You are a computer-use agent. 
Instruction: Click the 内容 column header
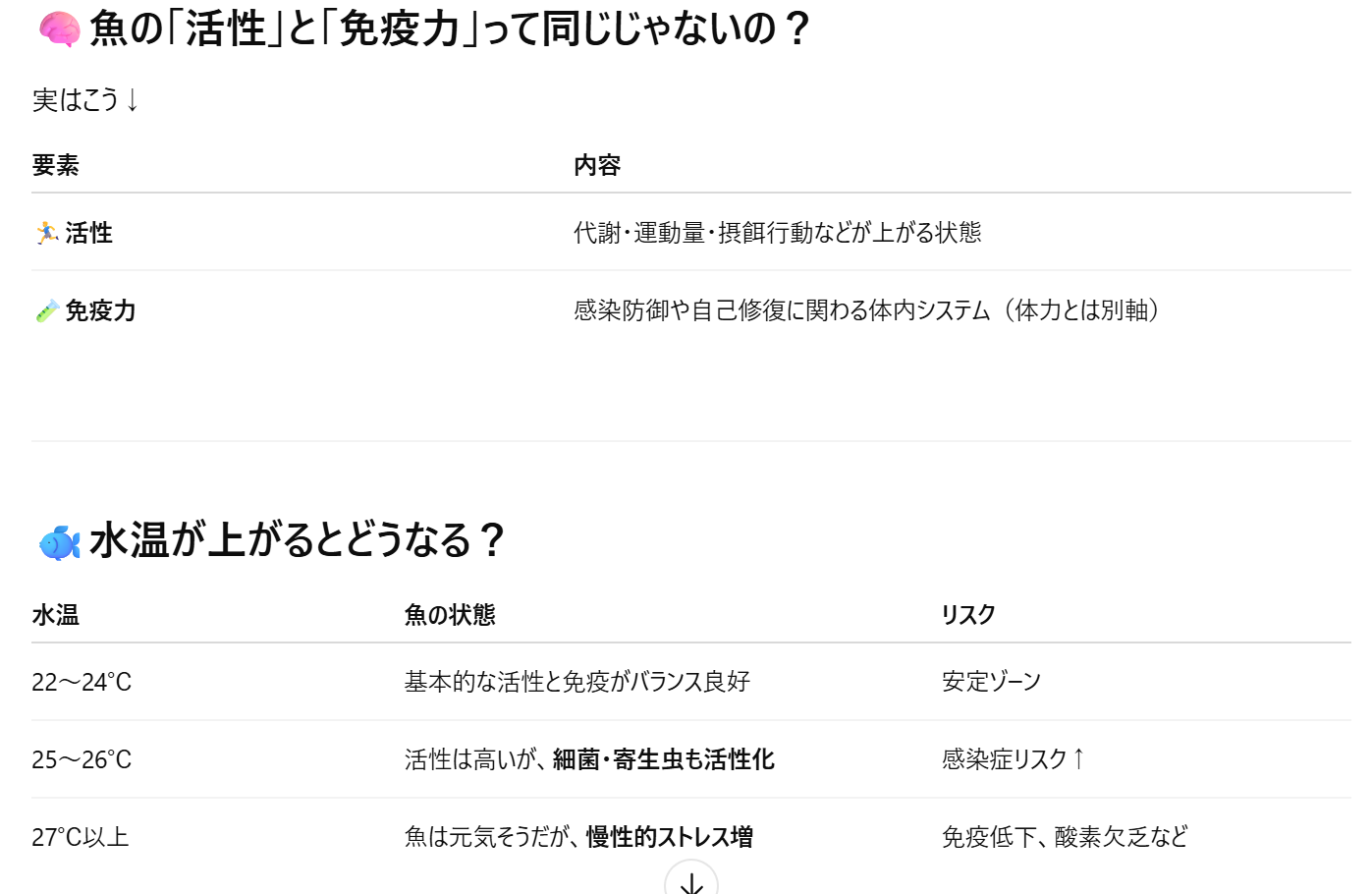(597, 165)
